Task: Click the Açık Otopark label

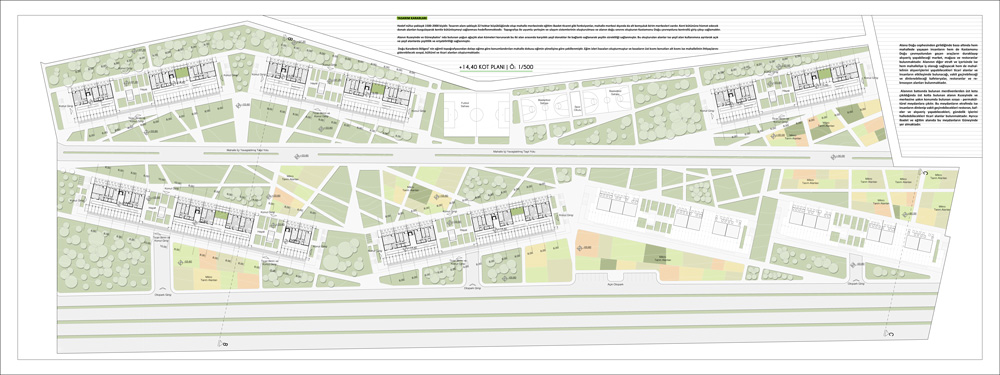Action: click(x=614, y=284)
